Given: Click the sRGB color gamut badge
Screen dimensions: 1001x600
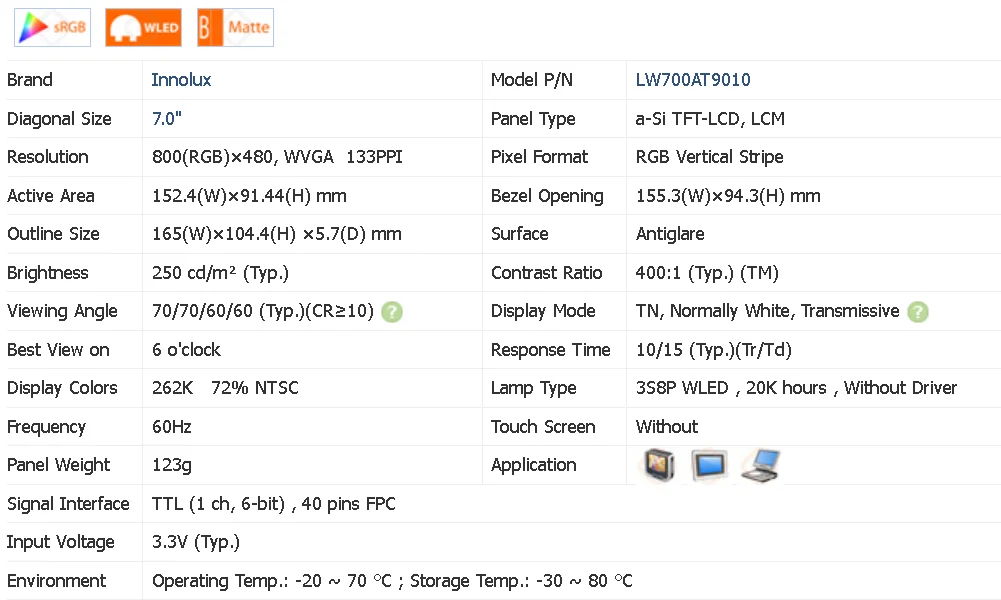Looking at the screenshot, I should tap(52, 27).
